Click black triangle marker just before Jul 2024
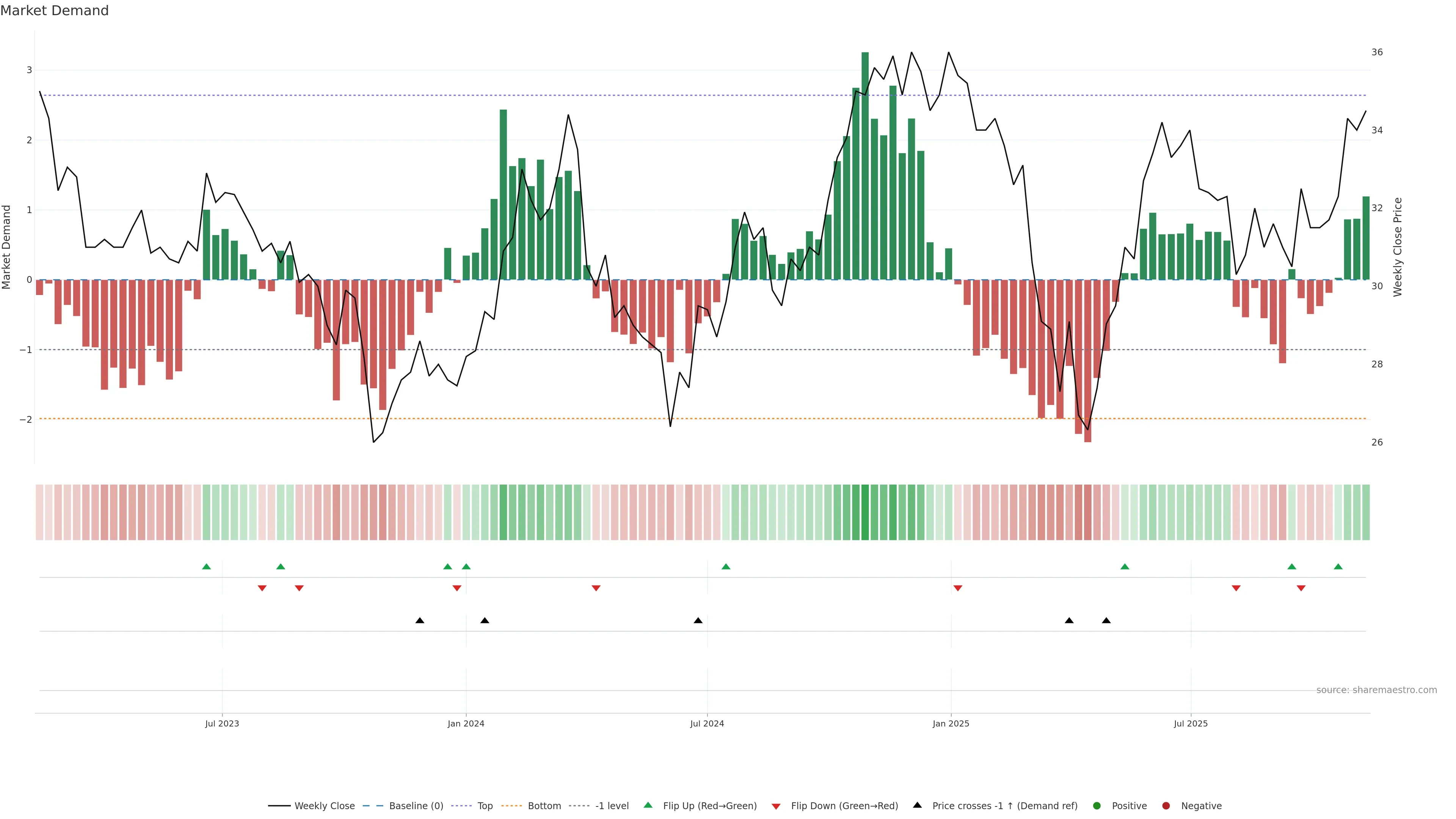Viewport: 1456px width, 819px height. coord(698,621)
